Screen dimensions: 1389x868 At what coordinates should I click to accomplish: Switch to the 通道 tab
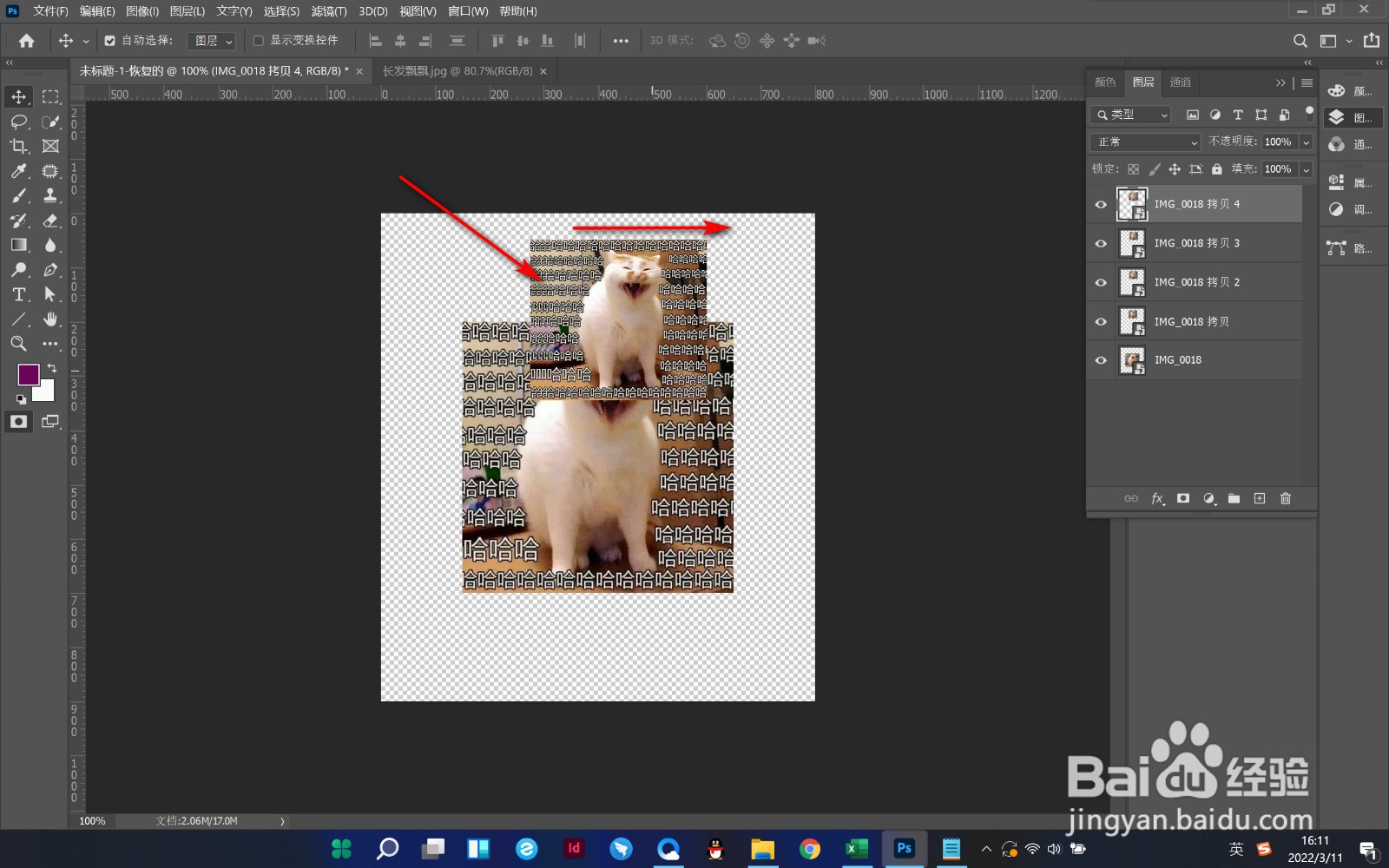1181,82
